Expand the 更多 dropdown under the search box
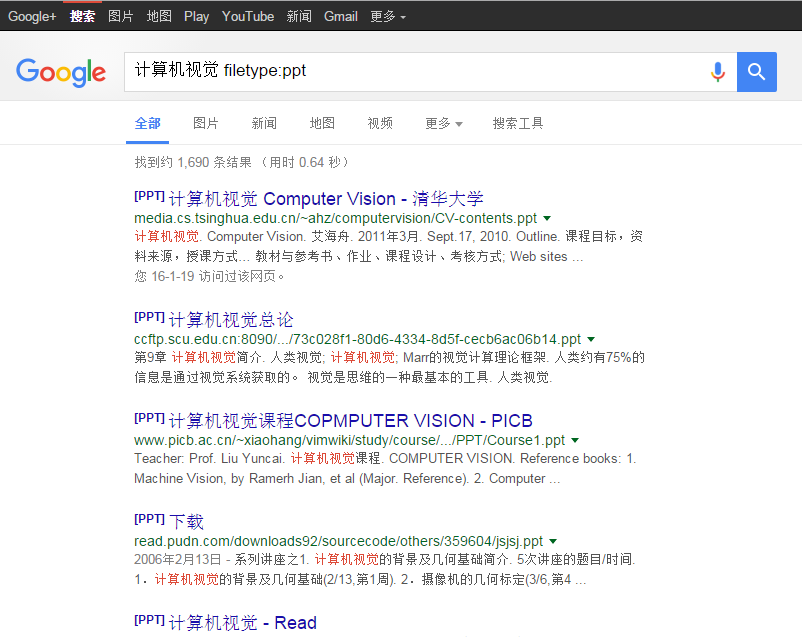Viewport: 802px width, 637px height. [443, 123]
